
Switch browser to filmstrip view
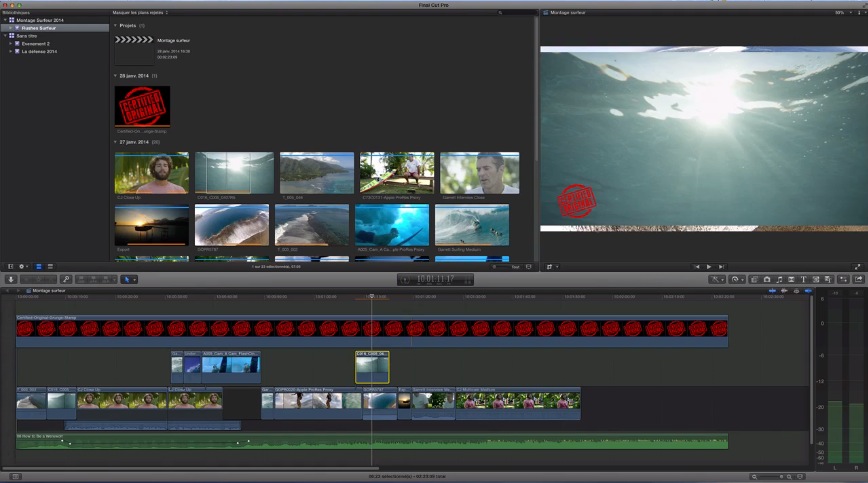pyautogui.click(x=38, y=267)
